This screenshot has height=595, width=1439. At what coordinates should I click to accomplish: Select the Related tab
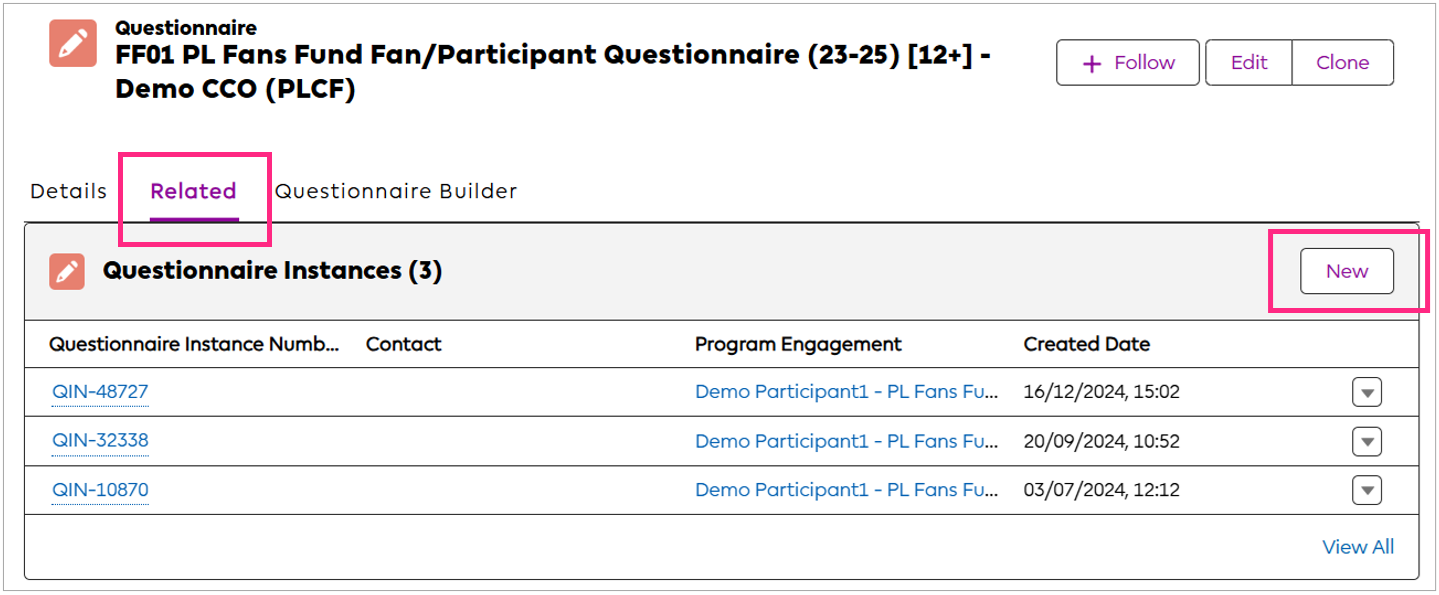coord(193,190)
